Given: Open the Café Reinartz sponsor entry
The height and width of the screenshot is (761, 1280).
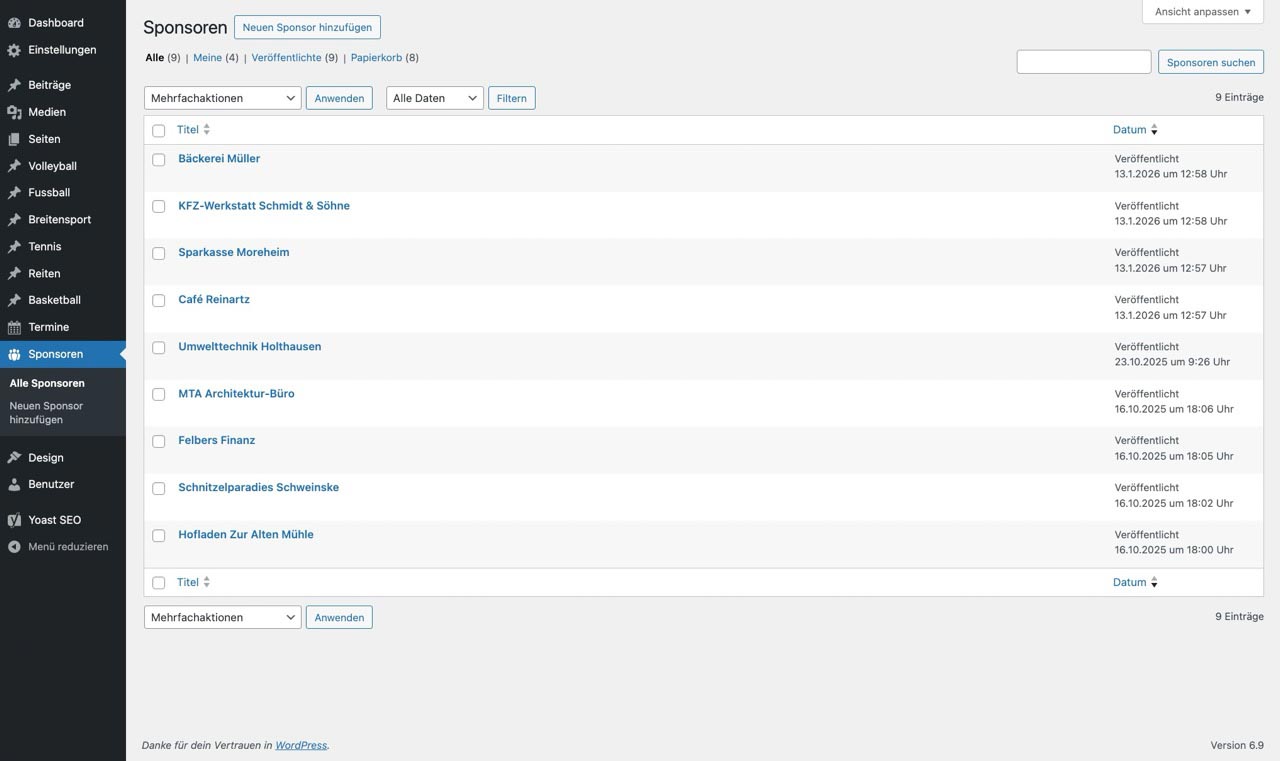Looking at the screenshot, I should click(x=214, y=299).
